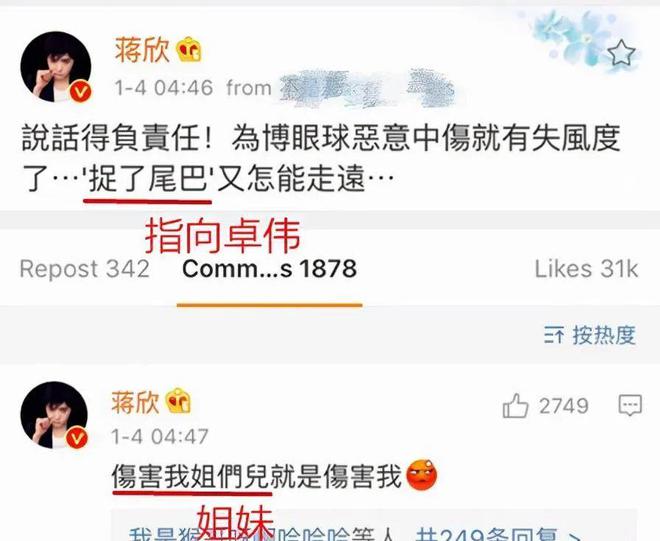Viewport: 660px width, 541px height.
Task: Open commenter avatar beside 04:47 reply
Action: [x=54, y=415]
